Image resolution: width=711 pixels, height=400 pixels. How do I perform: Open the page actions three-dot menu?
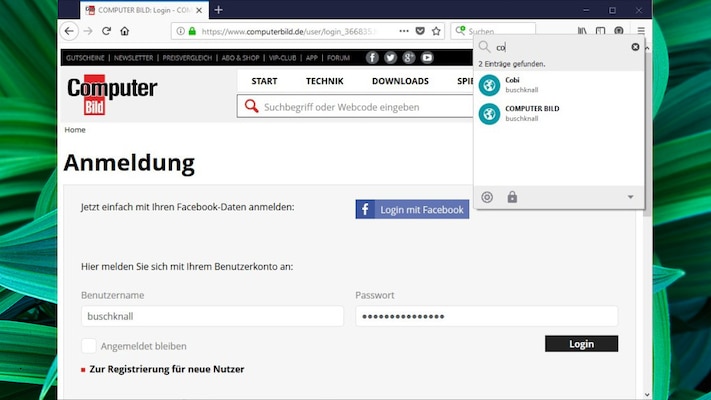(x=403, y=31)
